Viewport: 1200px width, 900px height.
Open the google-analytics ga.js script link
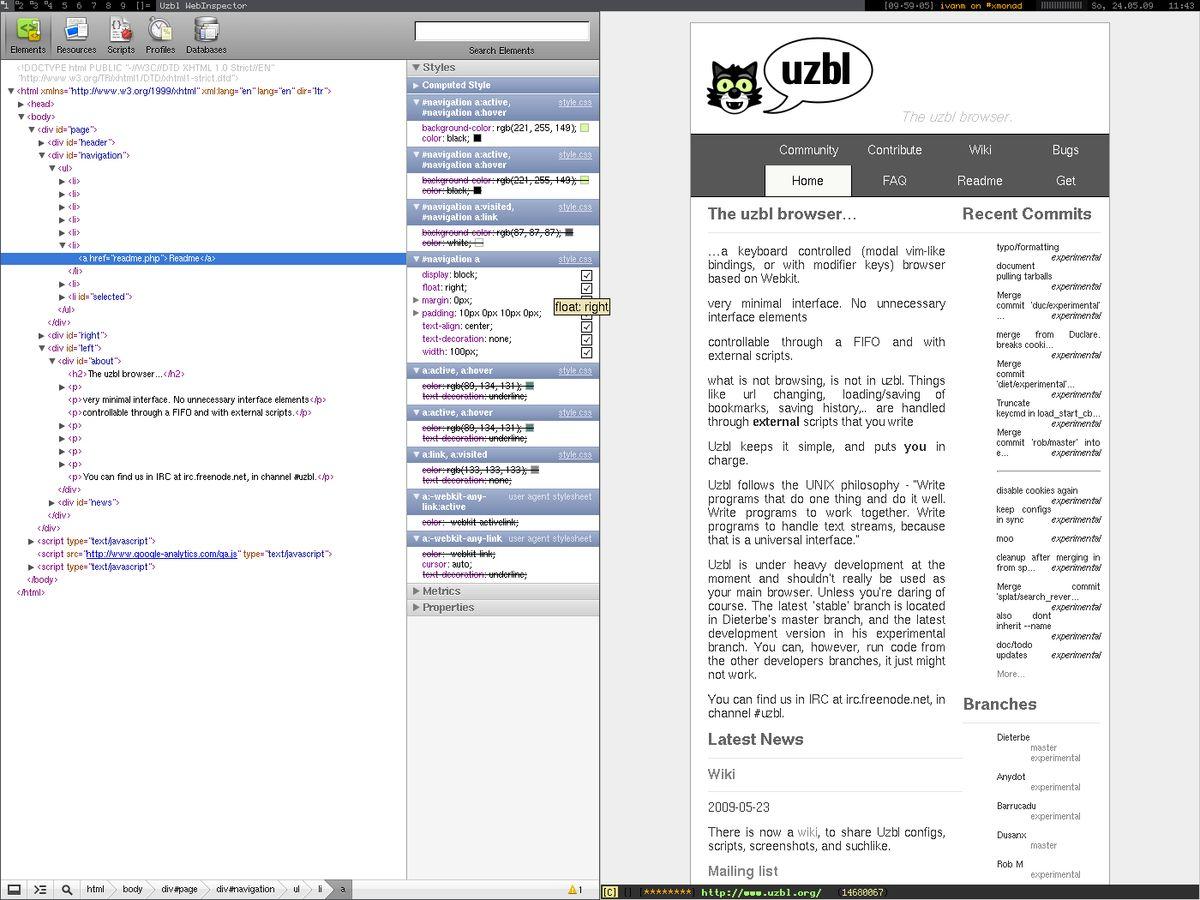click(x=161, y=554)
